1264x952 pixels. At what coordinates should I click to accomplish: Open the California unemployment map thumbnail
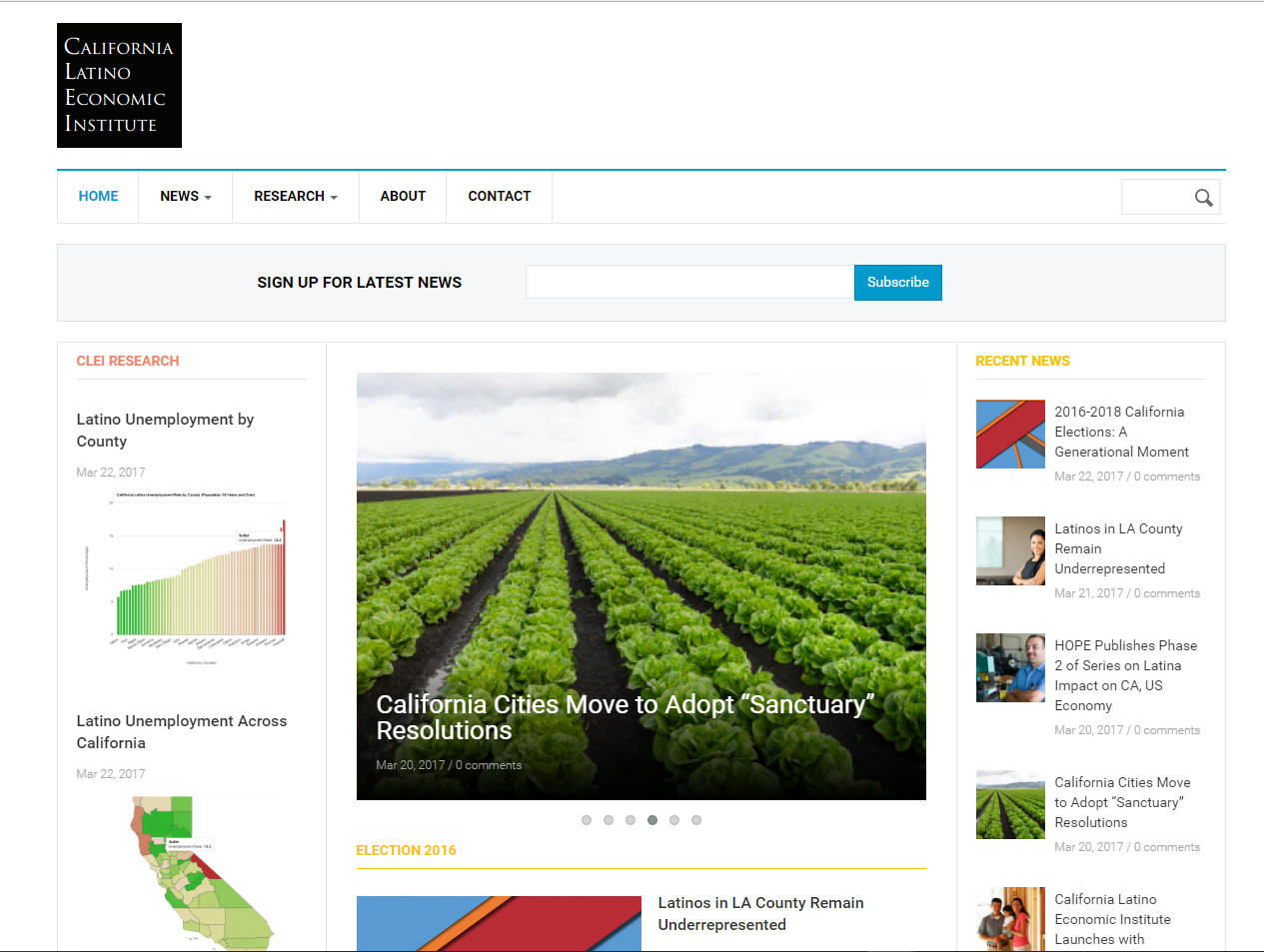(x=200, y=872)
